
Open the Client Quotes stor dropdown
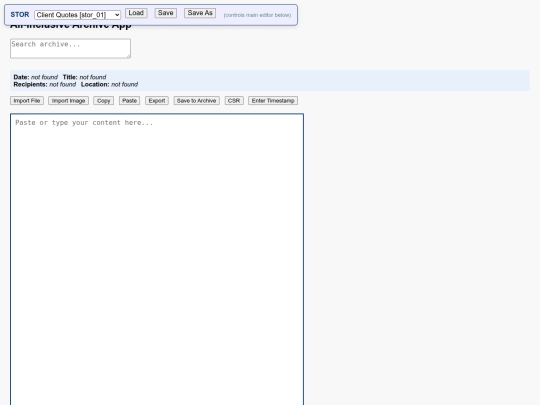77,15
